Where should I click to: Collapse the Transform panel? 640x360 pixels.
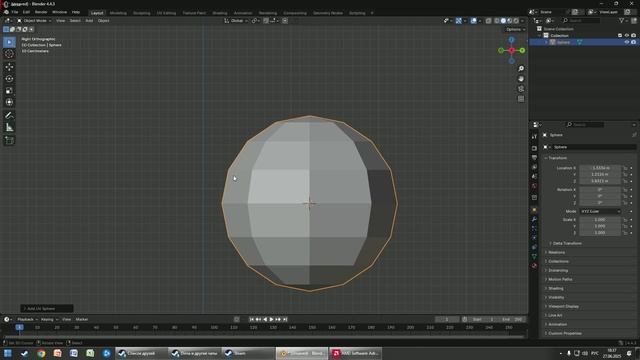(557, 158)
